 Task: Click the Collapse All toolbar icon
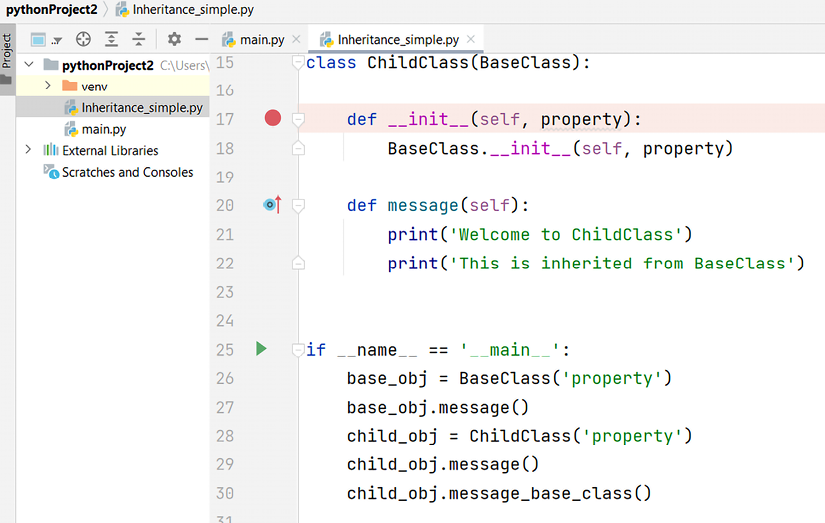(138, 39)
